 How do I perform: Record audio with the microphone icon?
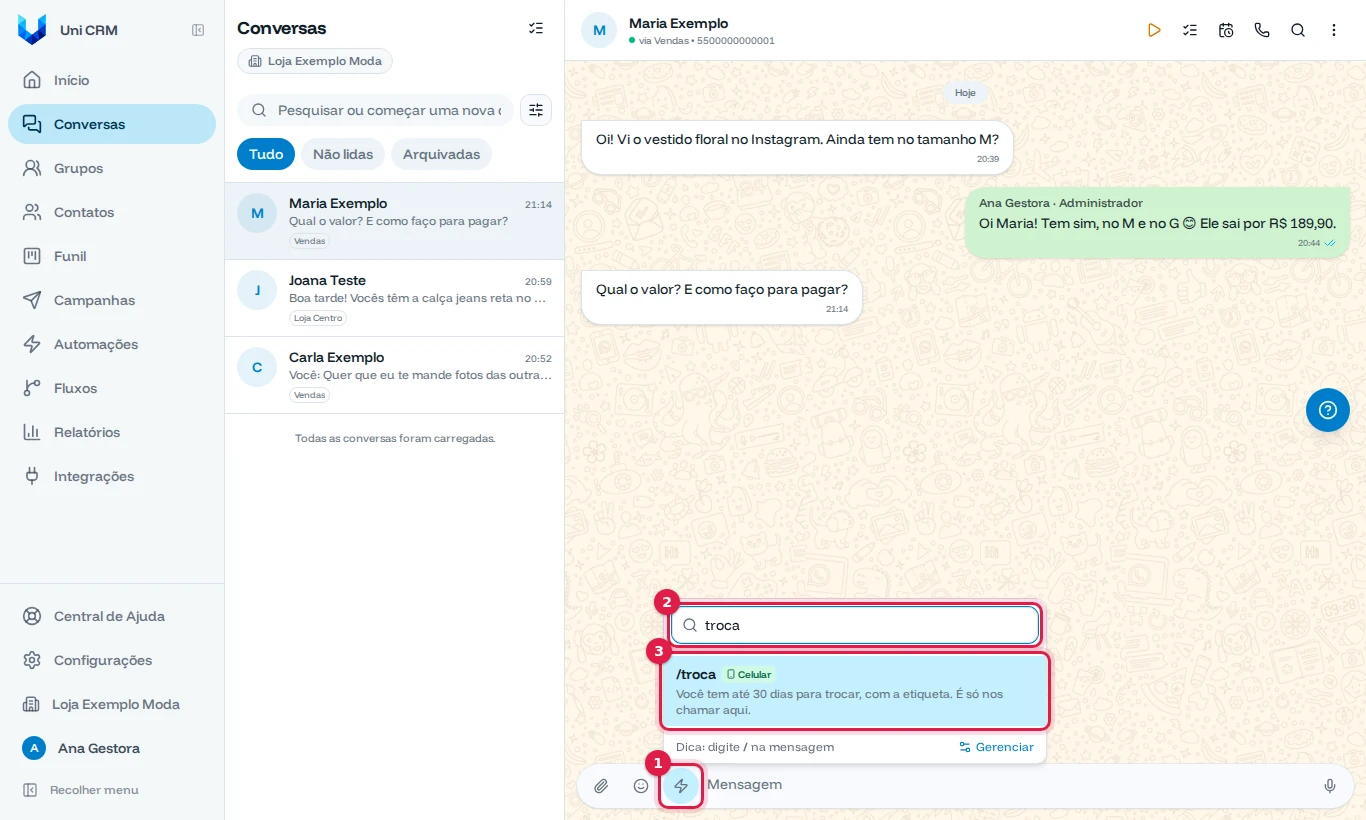pos(1330,786)
